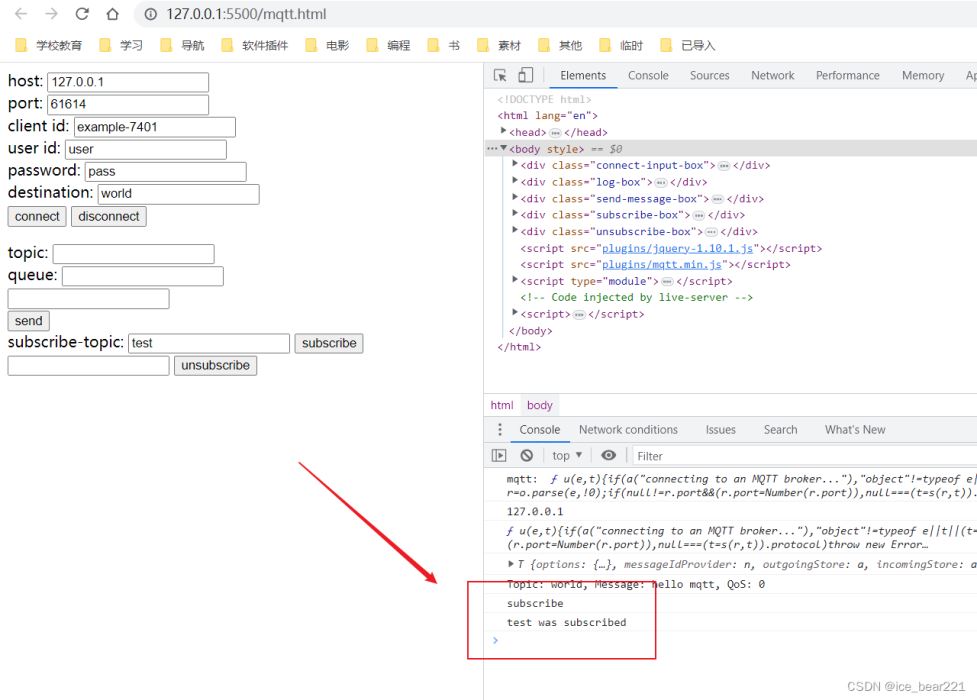
Task: Go to browser home icon
Action: [112, 14]
